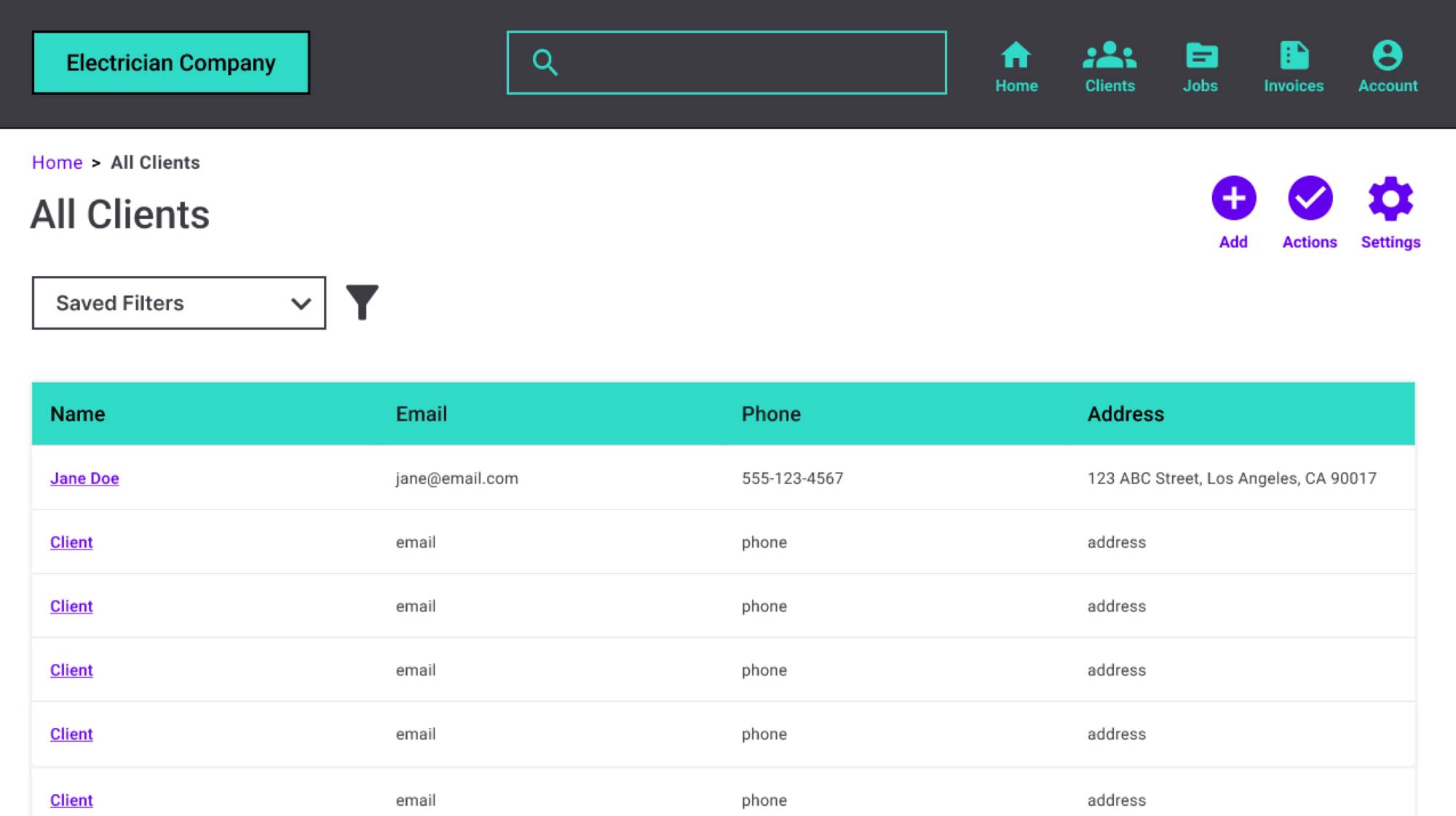Screen dimensions: 1456x816
Task: Click the magnifier search icon
Action: 545,63
